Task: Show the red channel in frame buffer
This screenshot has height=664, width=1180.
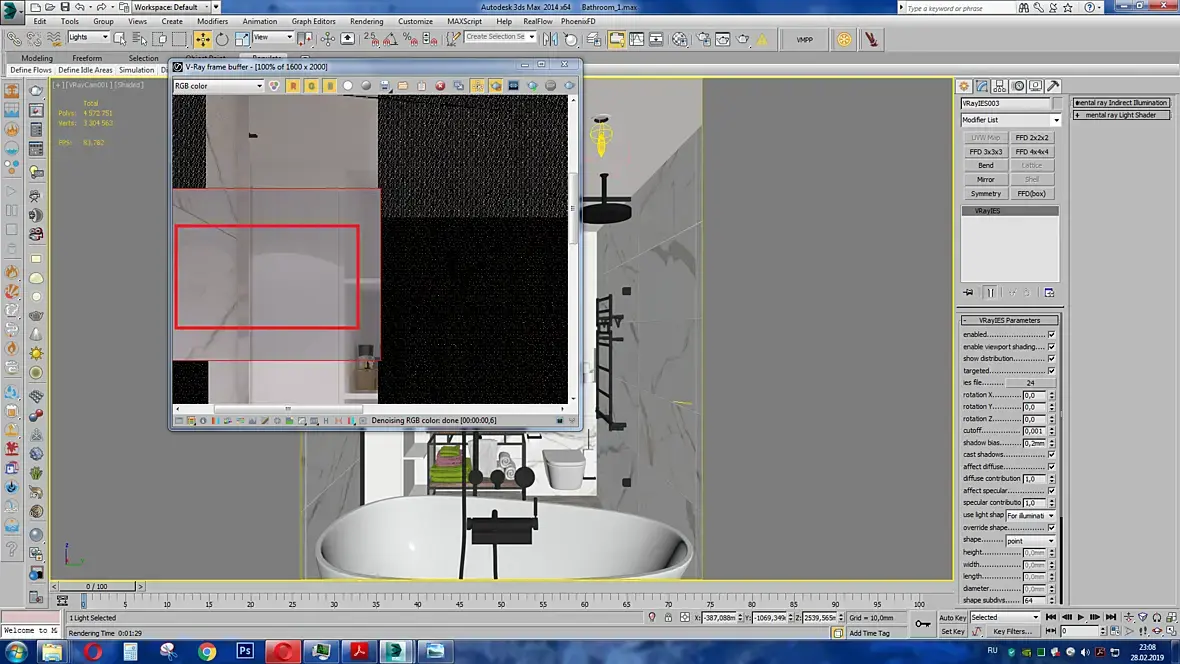Action: point(293,86)
